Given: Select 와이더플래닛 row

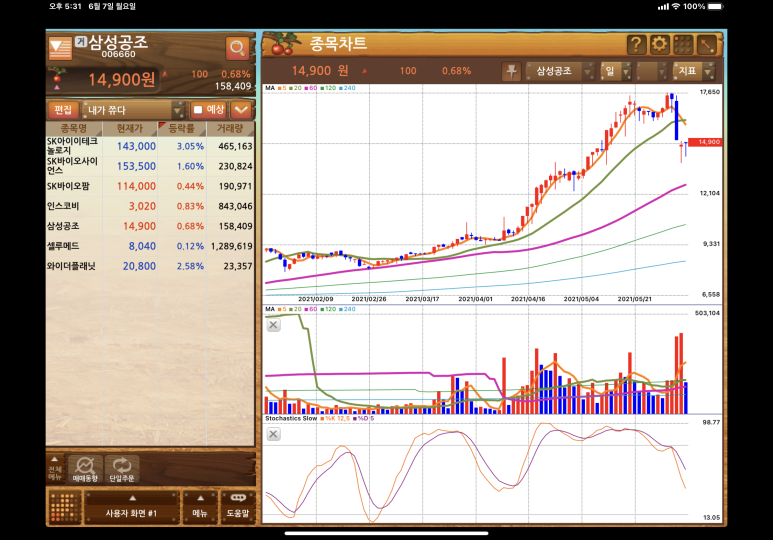Looking at the screenshot, I should pyautogui.click(x=150, y=266).
